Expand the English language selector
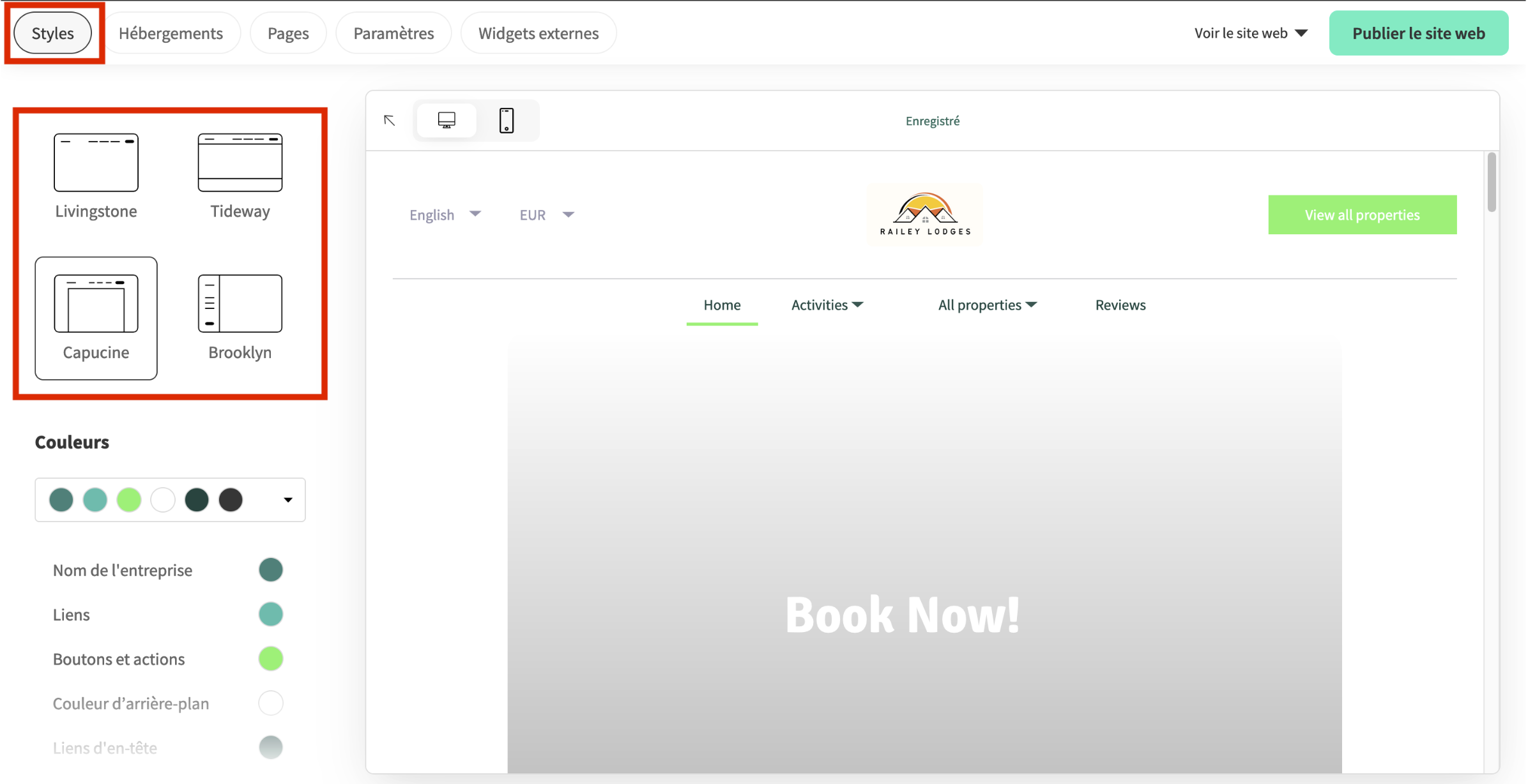Viewport: 1528px width, 784px height. point(445,215)
